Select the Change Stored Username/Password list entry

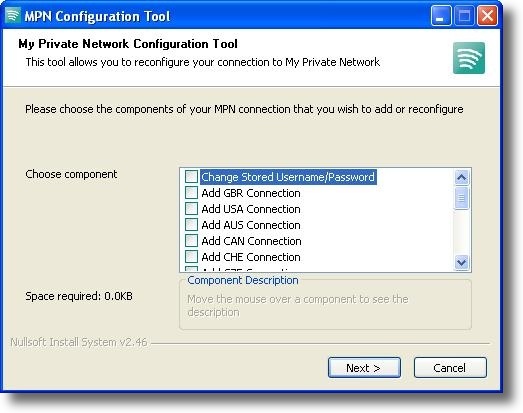pyautogui.click(x=288, y=177)
